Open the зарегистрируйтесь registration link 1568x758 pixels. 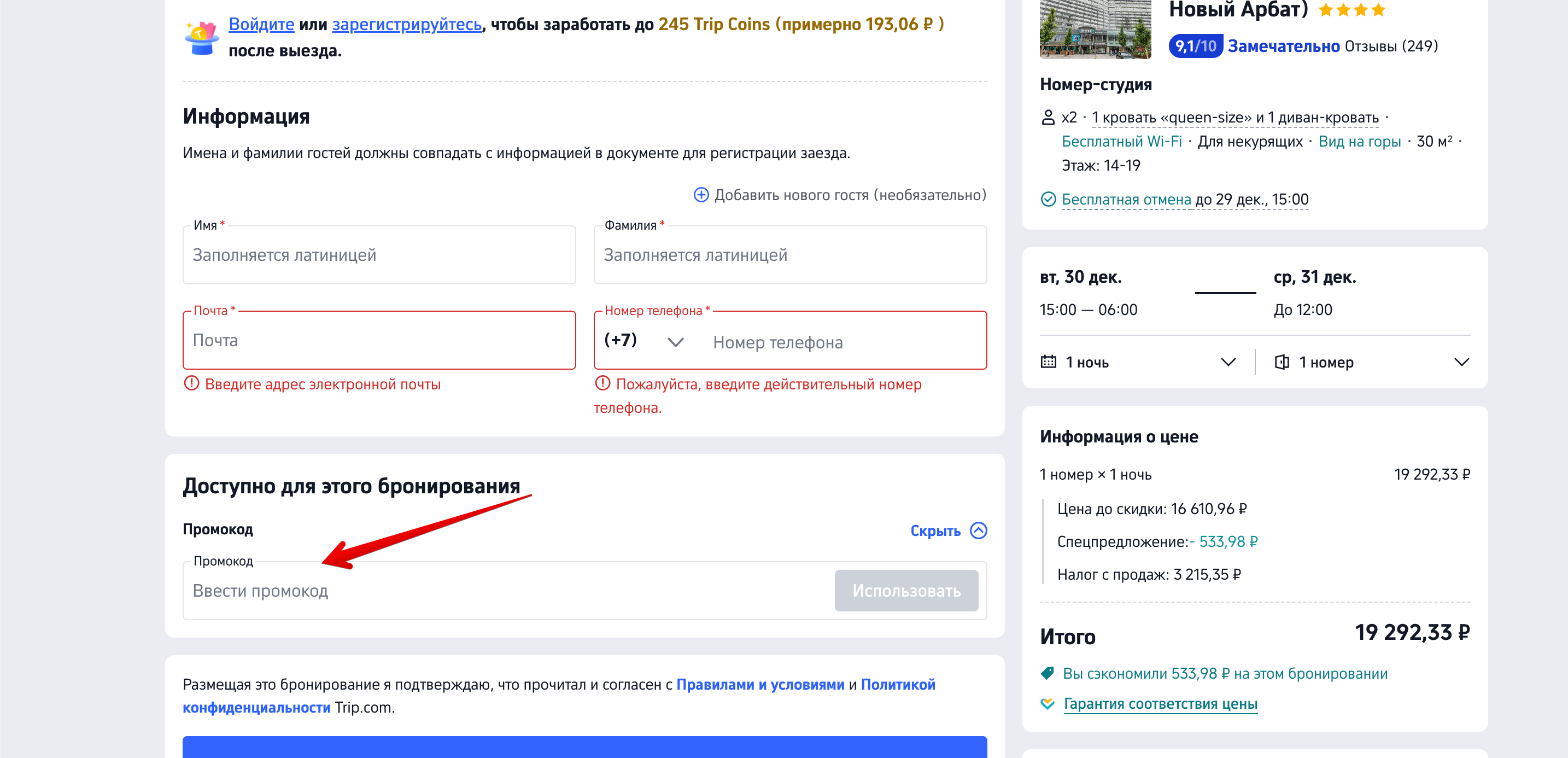[407, 25]
